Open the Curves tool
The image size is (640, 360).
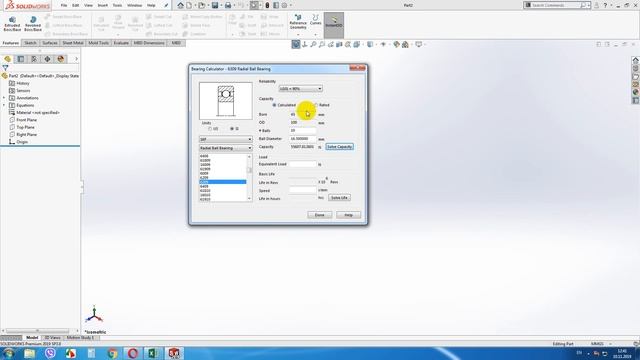316,20
